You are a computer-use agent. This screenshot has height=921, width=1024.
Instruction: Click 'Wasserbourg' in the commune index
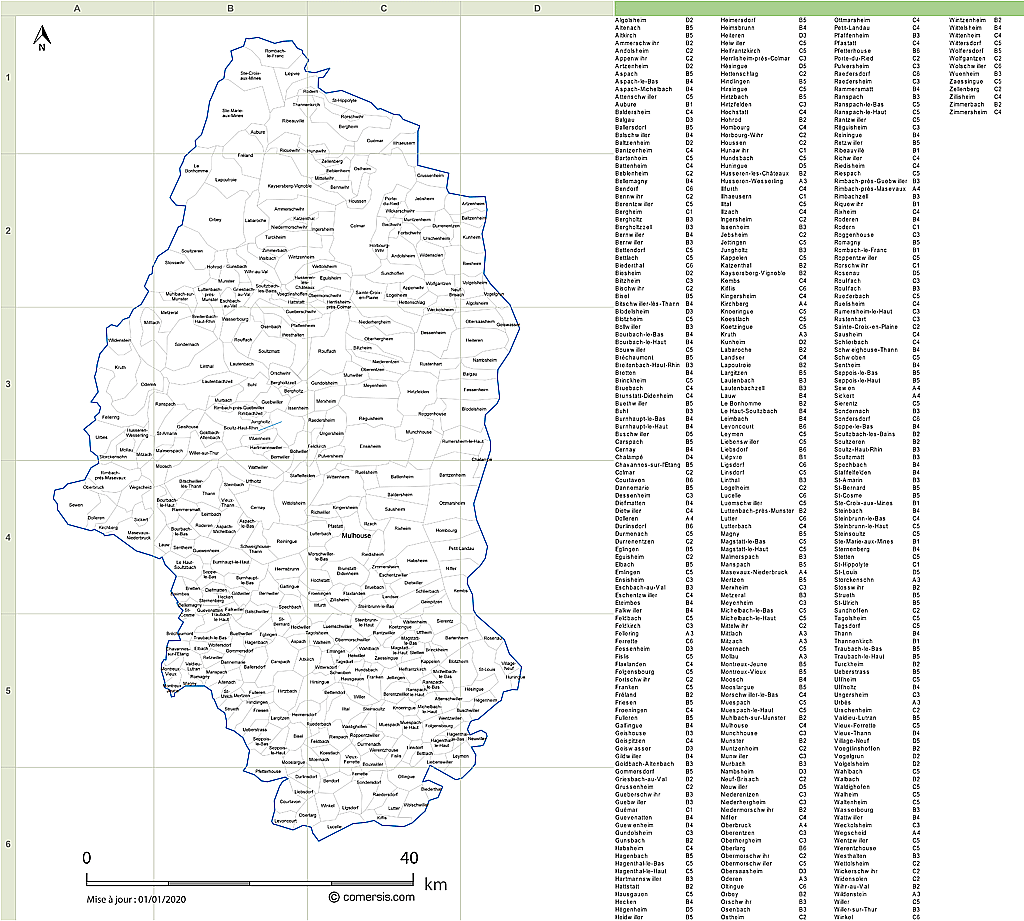tap(854, 810)
